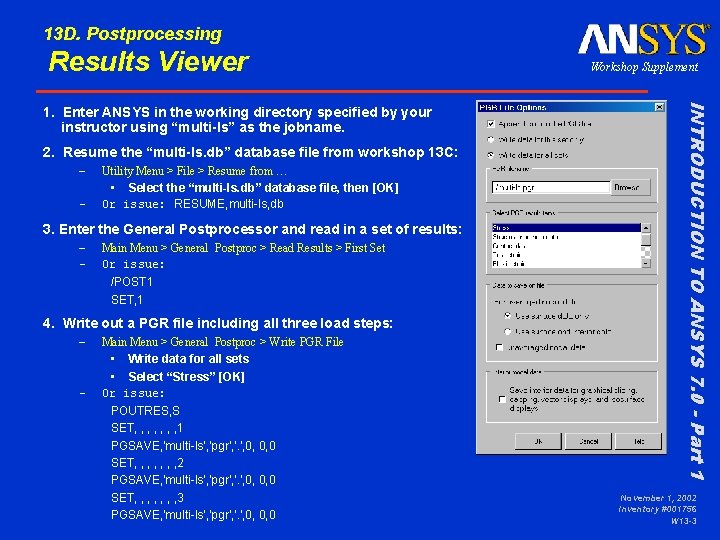Enable Save interior data for graphical slicing checkbox
Viewport: 720px width, 540px height.
pos(502,399)
